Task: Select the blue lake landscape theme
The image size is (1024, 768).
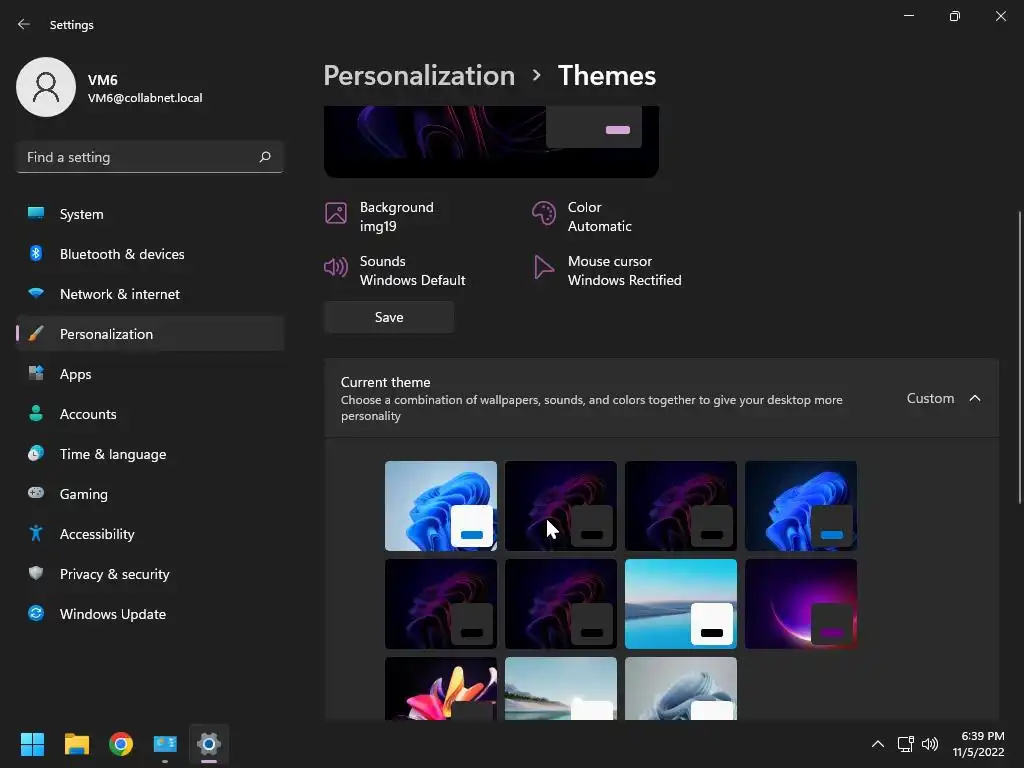Action: point(680,603)
